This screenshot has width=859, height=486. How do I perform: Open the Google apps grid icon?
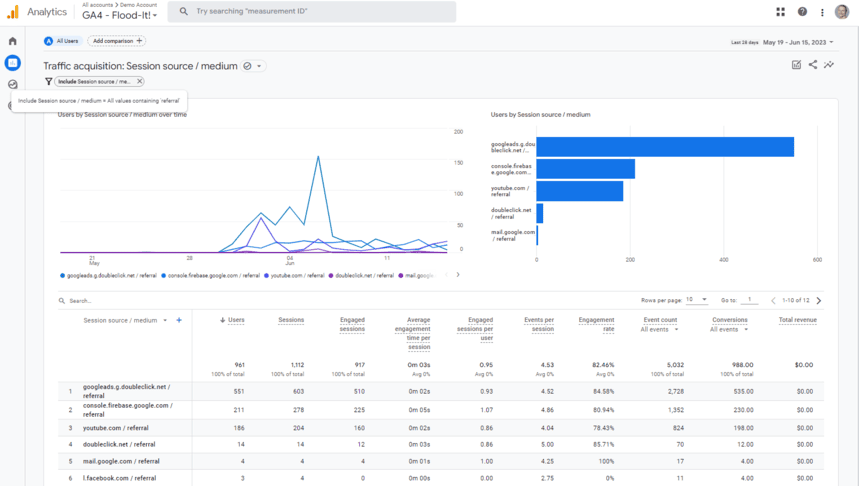[x=780, y=12]
